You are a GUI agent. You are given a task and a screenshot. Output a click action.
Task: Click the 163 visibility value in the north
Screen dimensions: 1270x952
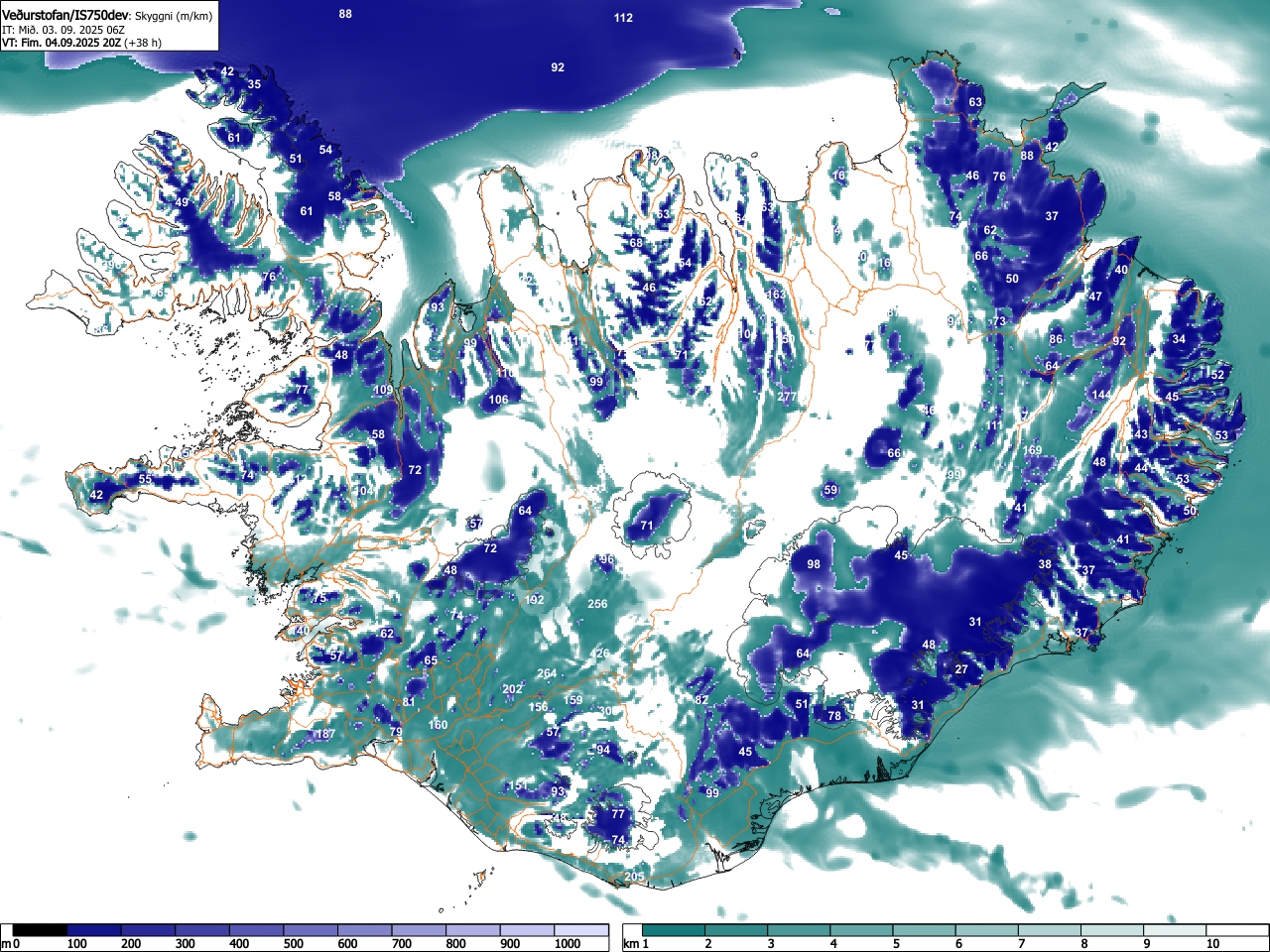[776, 295]
